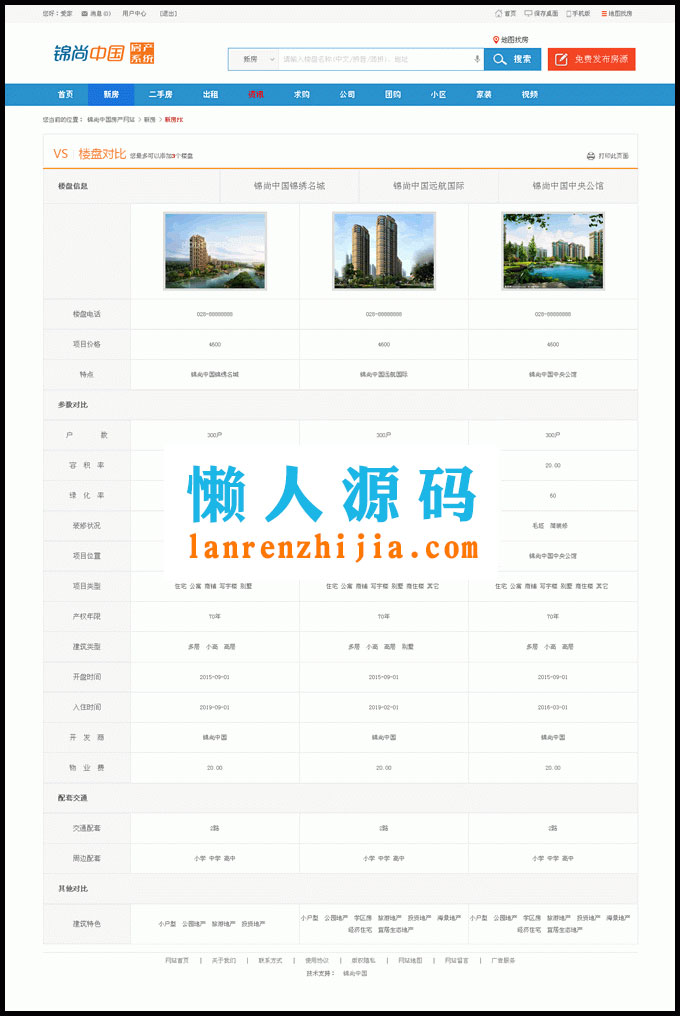The image size is (680, 1016).
Task: Open the 二手房 nav tab
Action: (x=161, y=95)
